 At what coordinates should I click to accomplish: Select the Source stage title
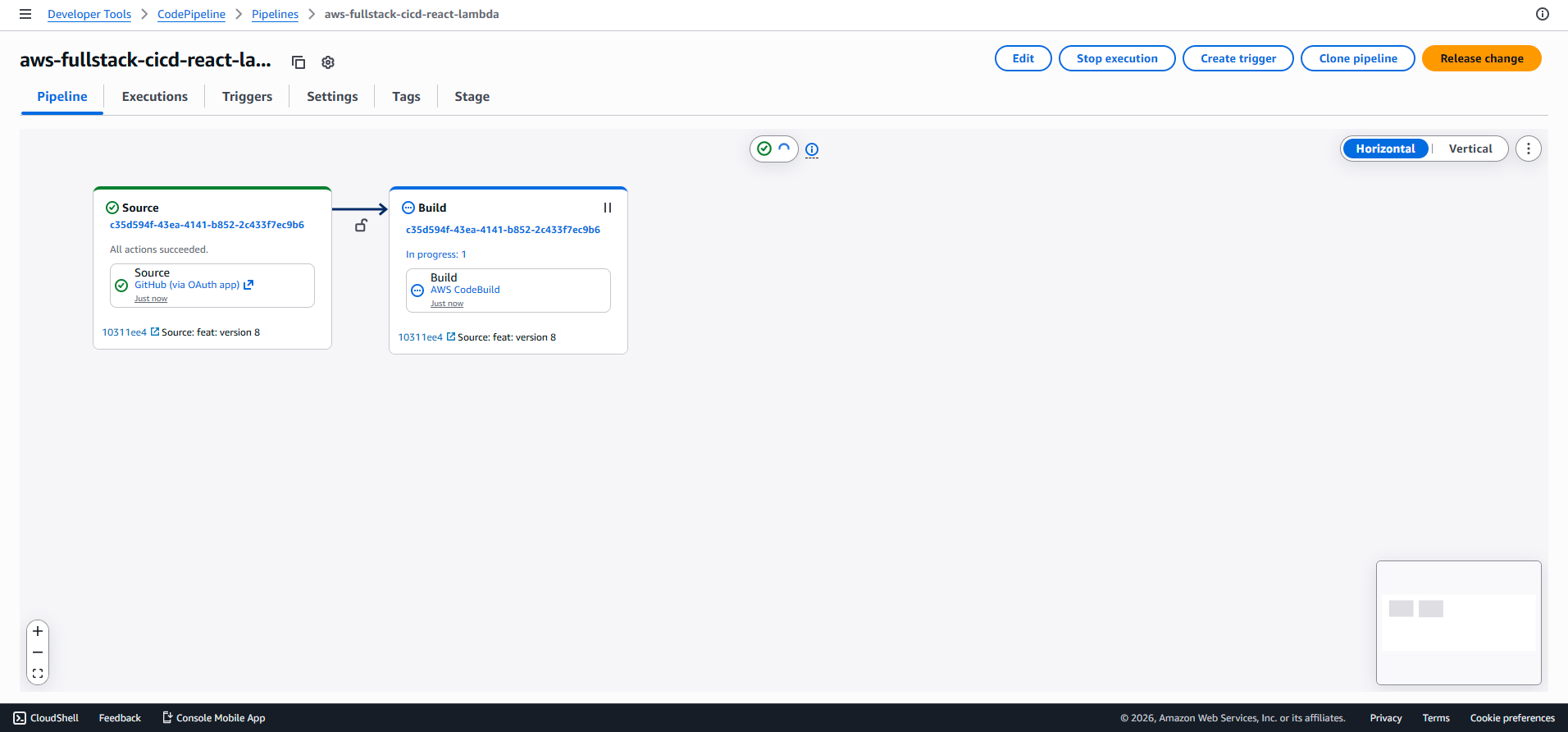140,208
